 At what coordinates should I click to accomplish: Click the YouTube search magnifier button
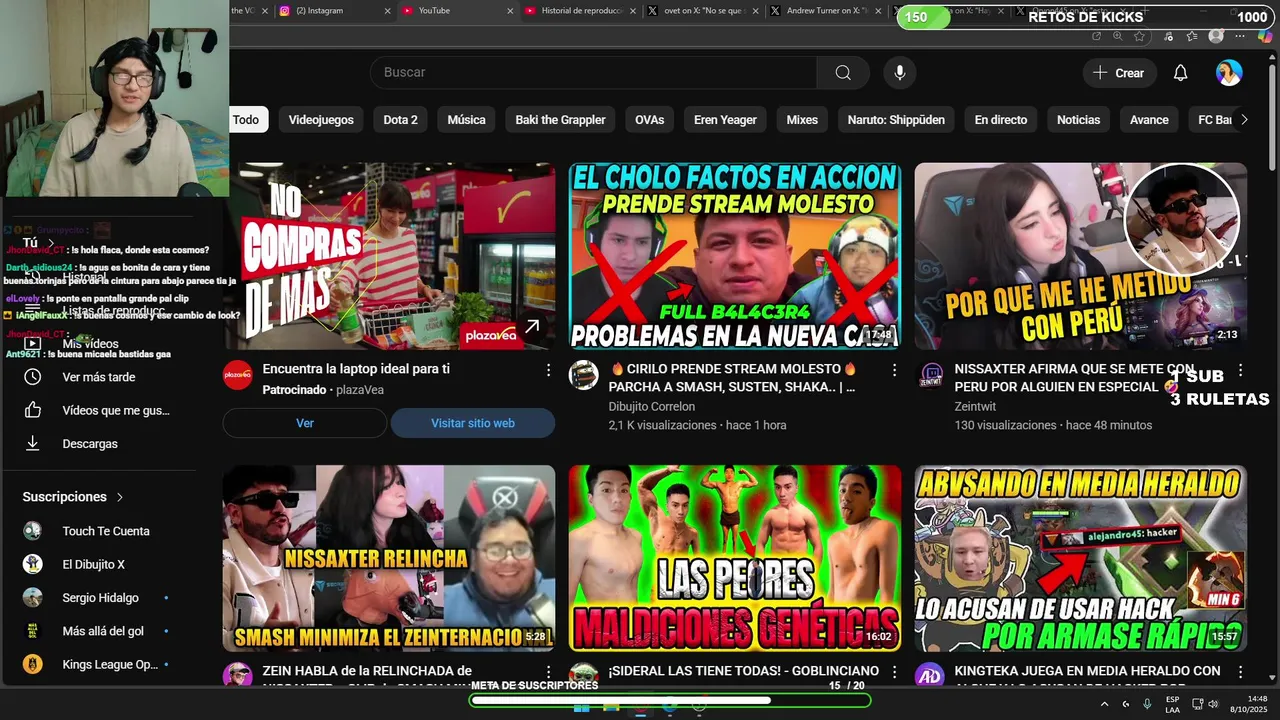843,72
